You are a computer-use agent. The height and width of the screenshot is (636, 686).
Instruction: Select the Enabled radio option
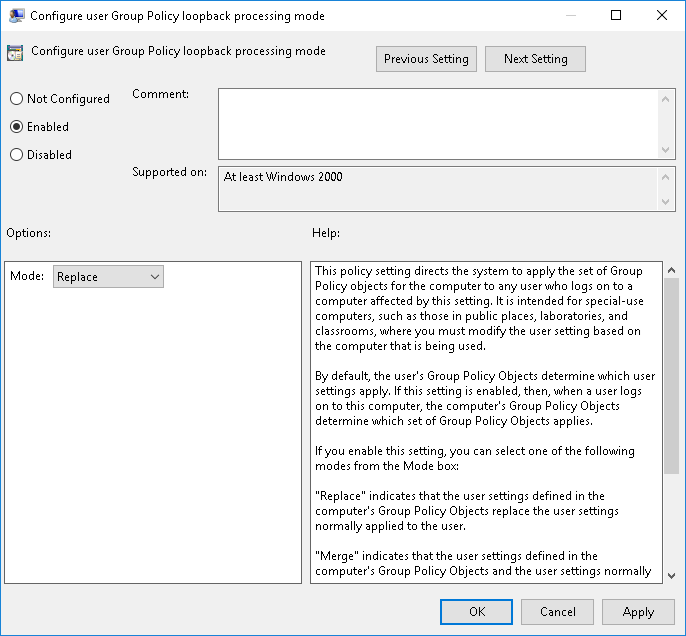click(x=16, y=127)
